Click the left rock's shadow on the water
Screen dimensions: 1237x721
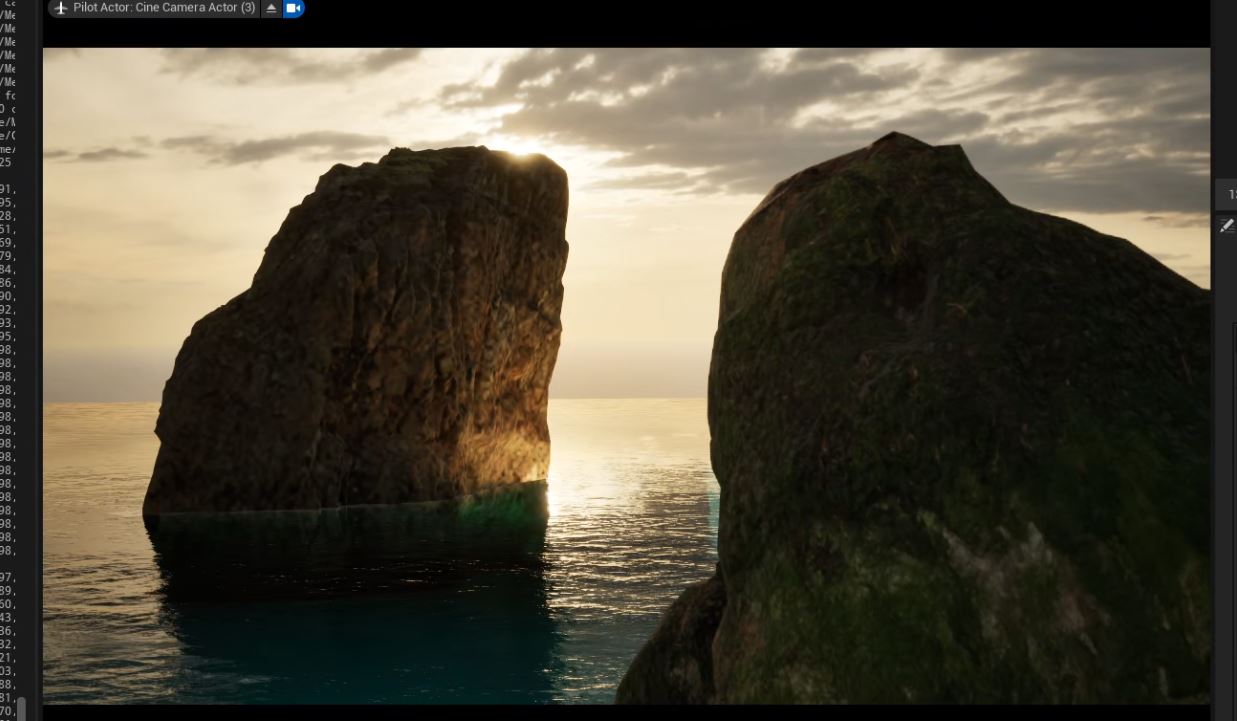tap(350, 580)
